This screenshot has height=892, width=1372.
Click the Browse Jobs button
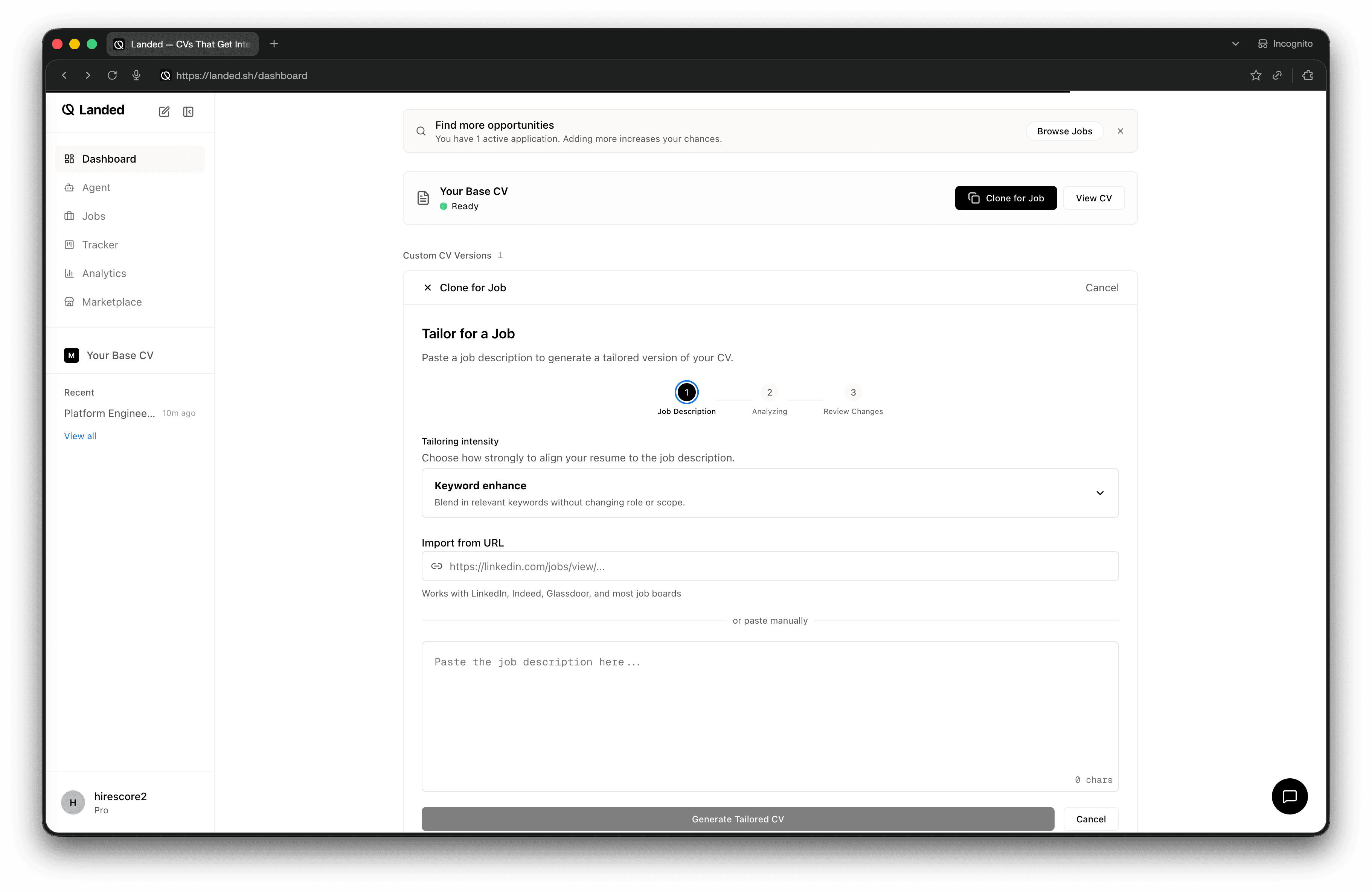(x=1065, y=131)
